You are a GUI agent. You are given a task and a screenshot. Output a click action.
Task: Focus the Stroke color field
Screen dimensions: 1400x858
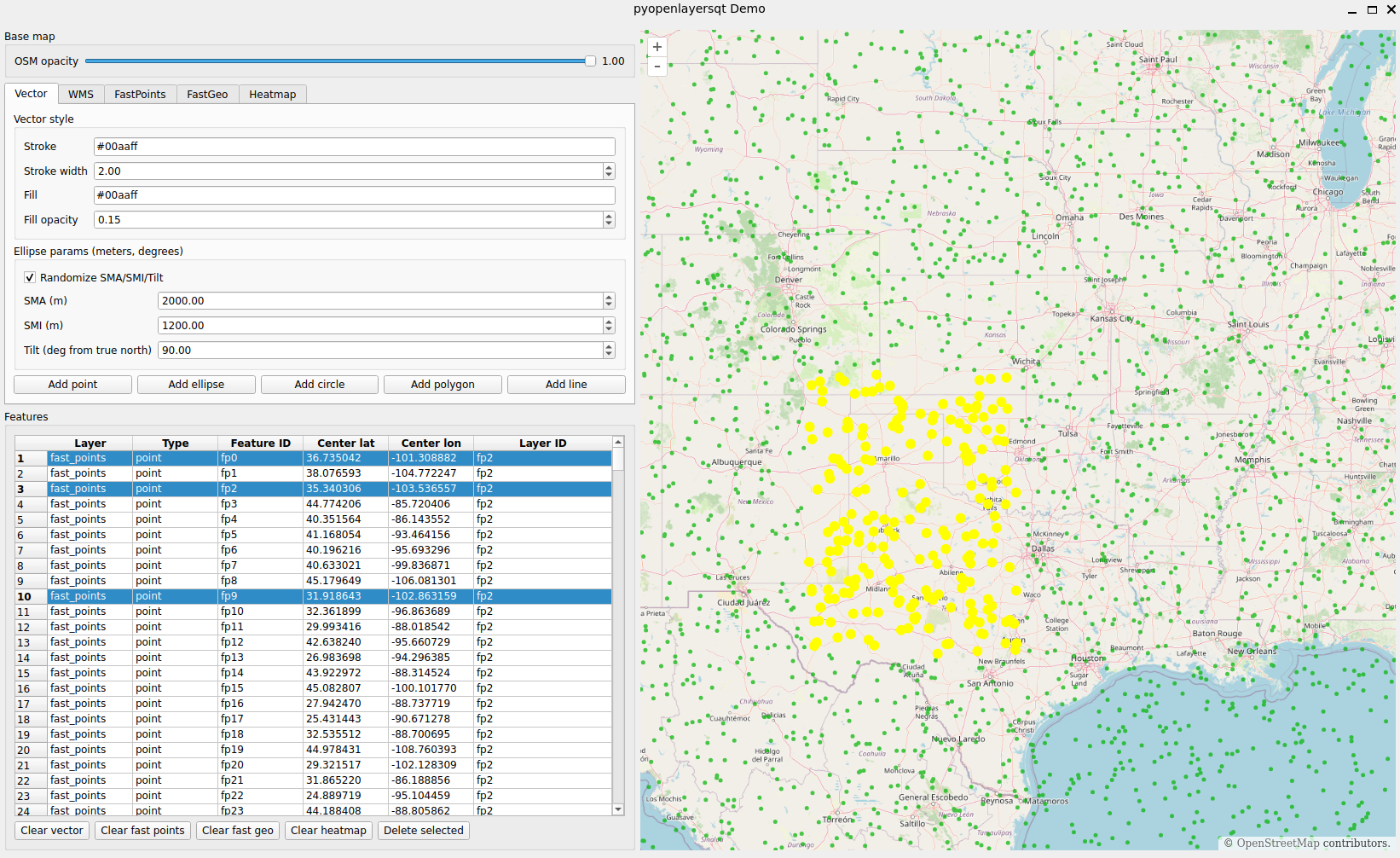point(355,147)
